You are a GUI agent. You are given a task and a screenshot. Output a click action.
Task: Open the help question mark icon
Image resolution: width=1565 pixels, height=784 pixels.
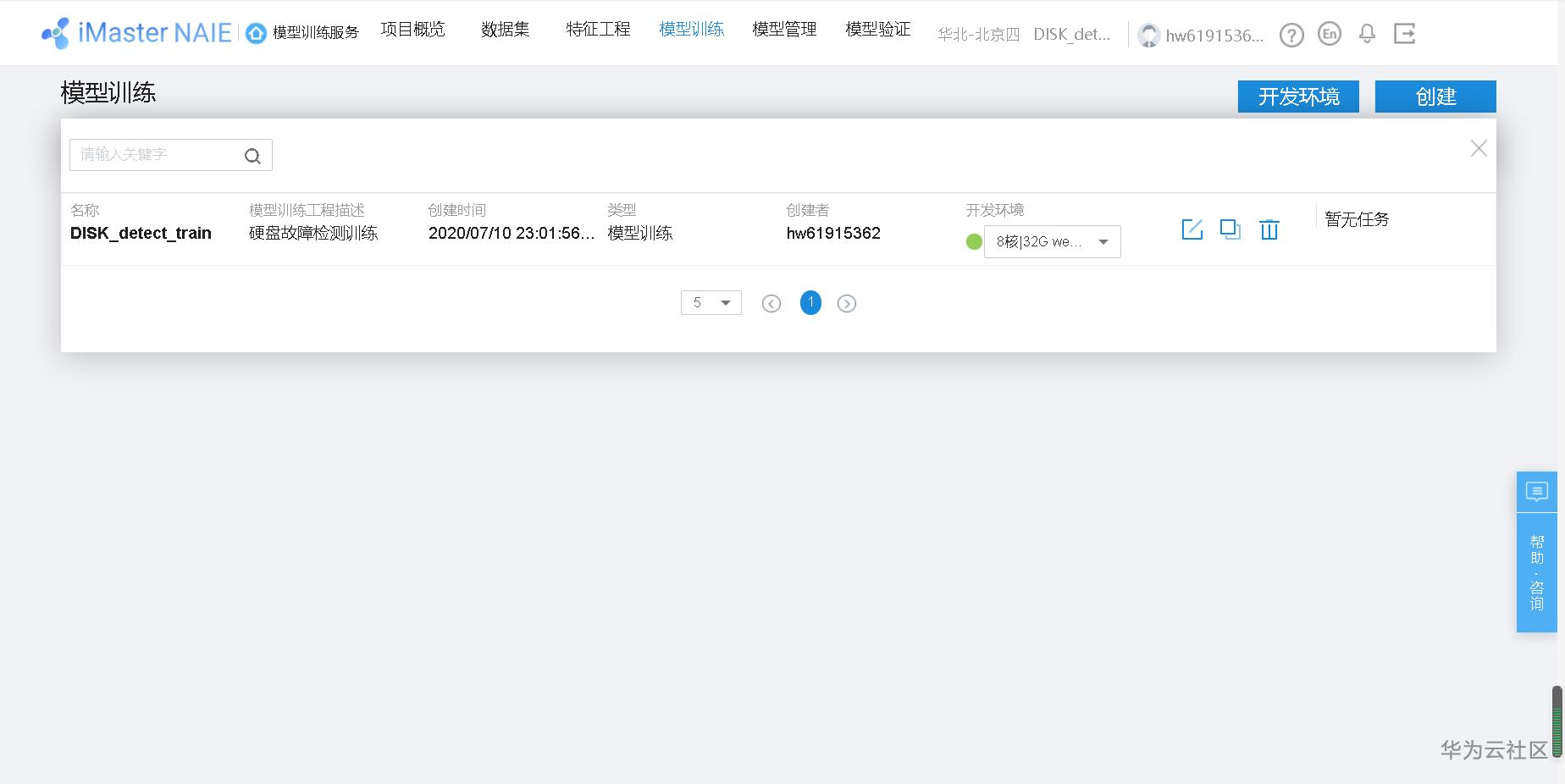(1291, 35)
